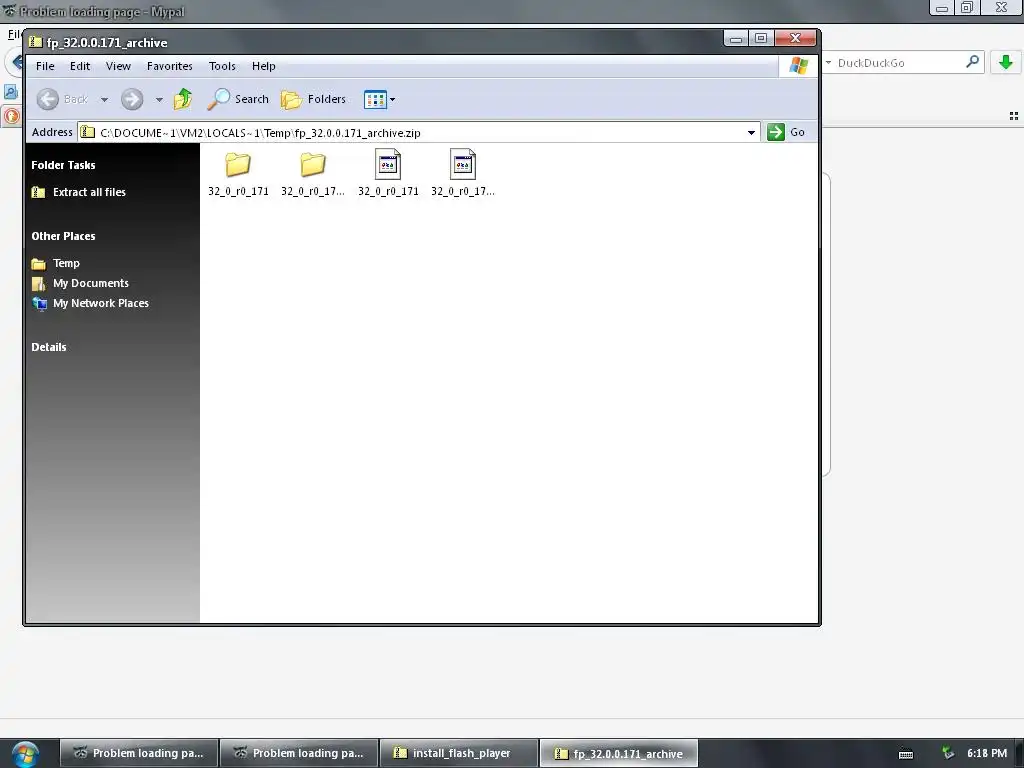Screen dimensions: 1024x768
Task: Expand the Back history dropdown arrow
Action: pos(104,100)
